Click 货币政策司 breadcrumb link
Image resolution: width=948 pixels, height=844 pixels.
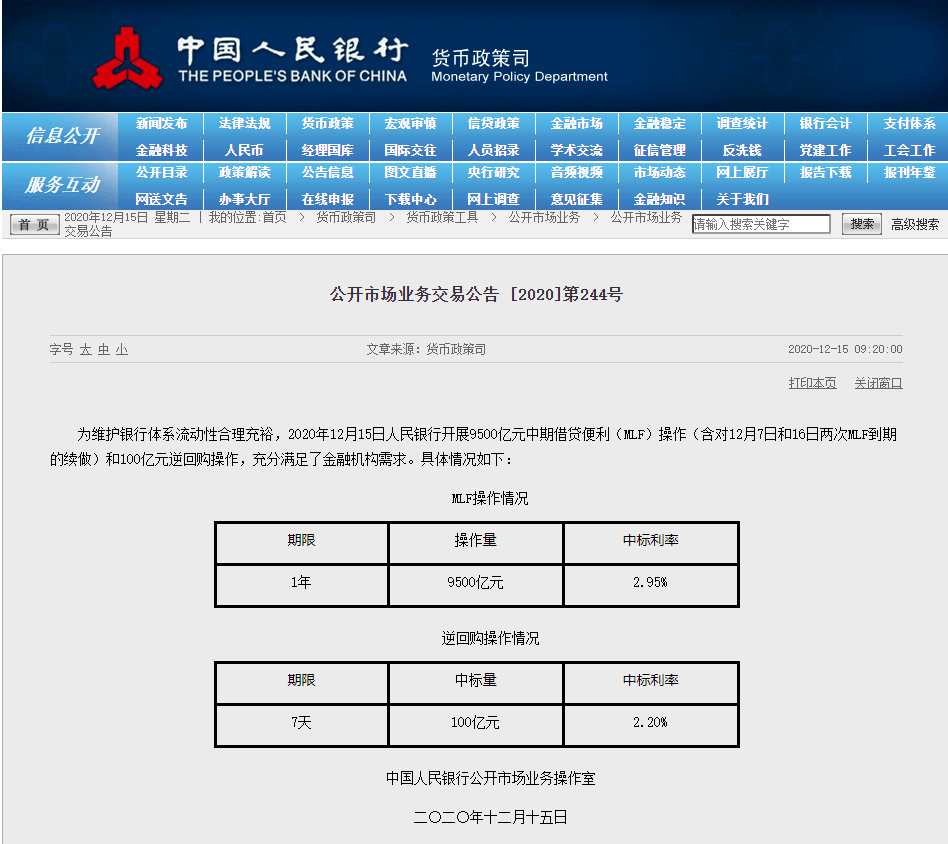(x=346, y=218)
